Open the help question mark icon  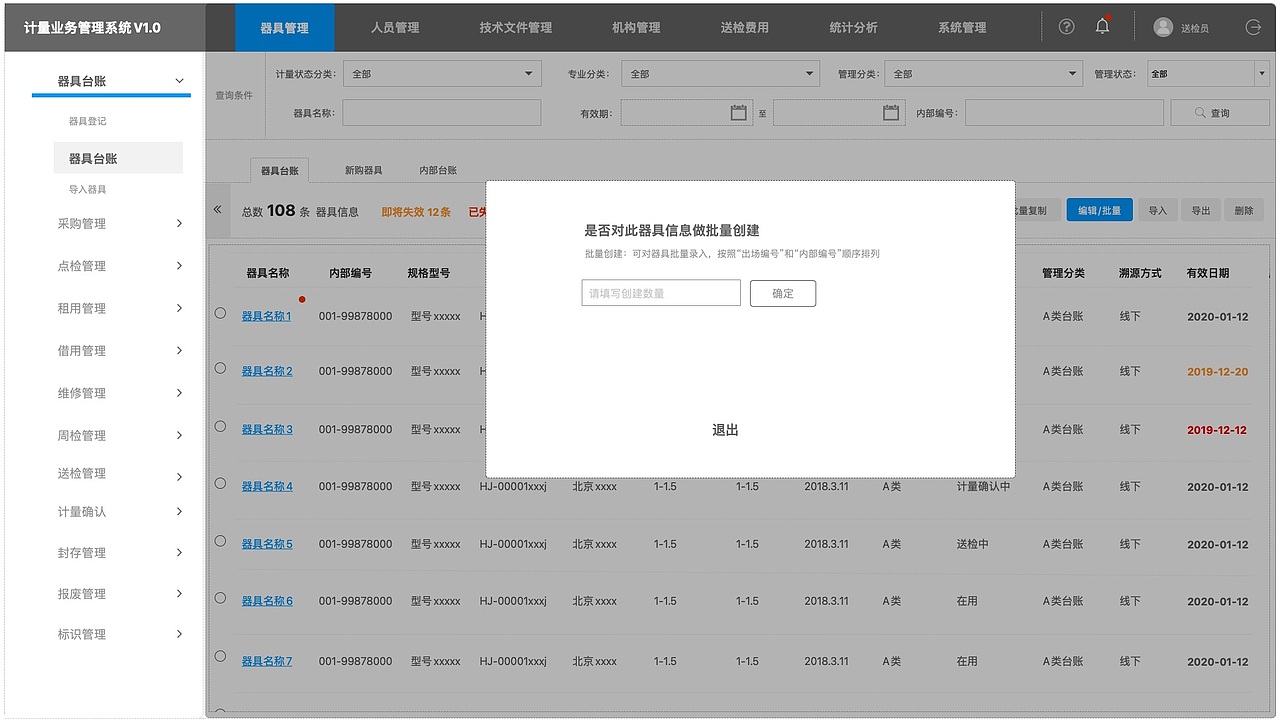tap(1066, 27)
